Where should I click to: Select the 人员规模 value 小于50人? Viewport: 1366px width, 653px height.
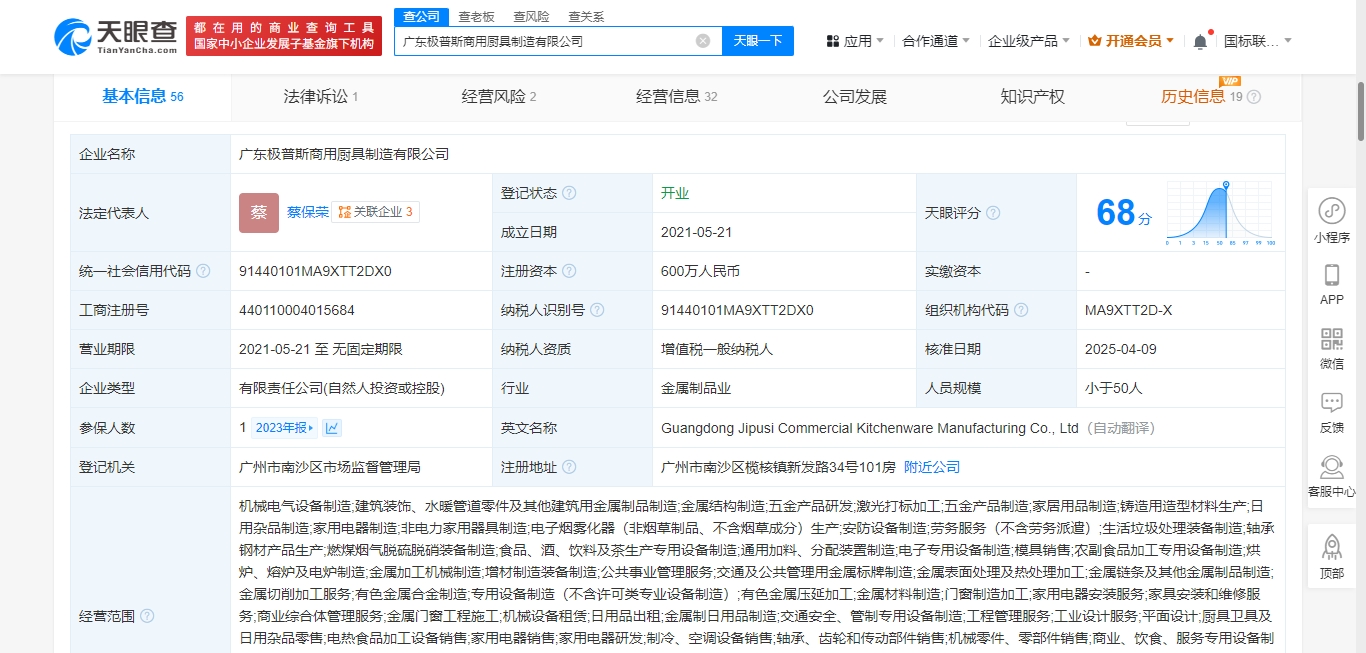pyautogui.click(x=1114, y=388)
